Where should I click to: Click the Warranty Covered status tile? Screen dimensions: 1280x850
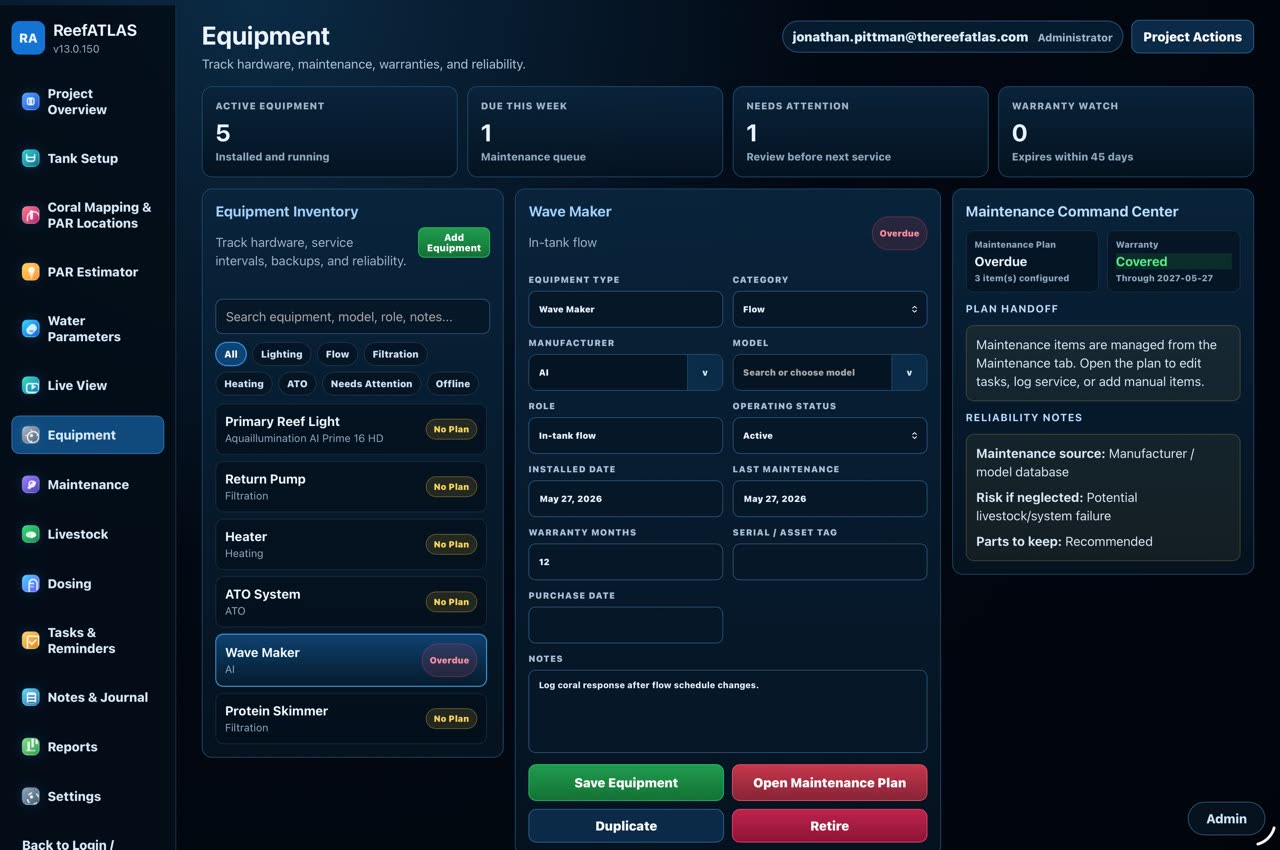tap(1173, 262)
